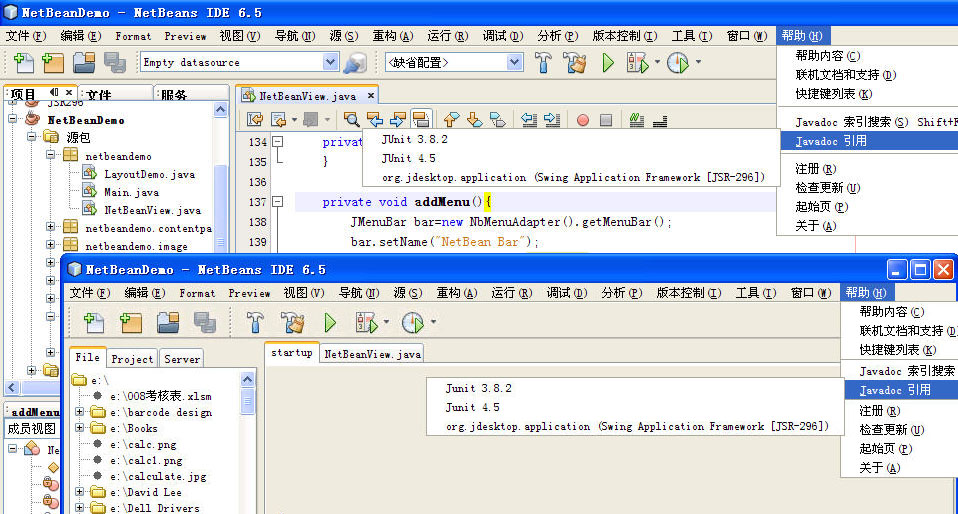Expand the netbeandemo.image package node
Viewport: 958px width, 514px height.
pyautogui.click(x=50, y=244)
